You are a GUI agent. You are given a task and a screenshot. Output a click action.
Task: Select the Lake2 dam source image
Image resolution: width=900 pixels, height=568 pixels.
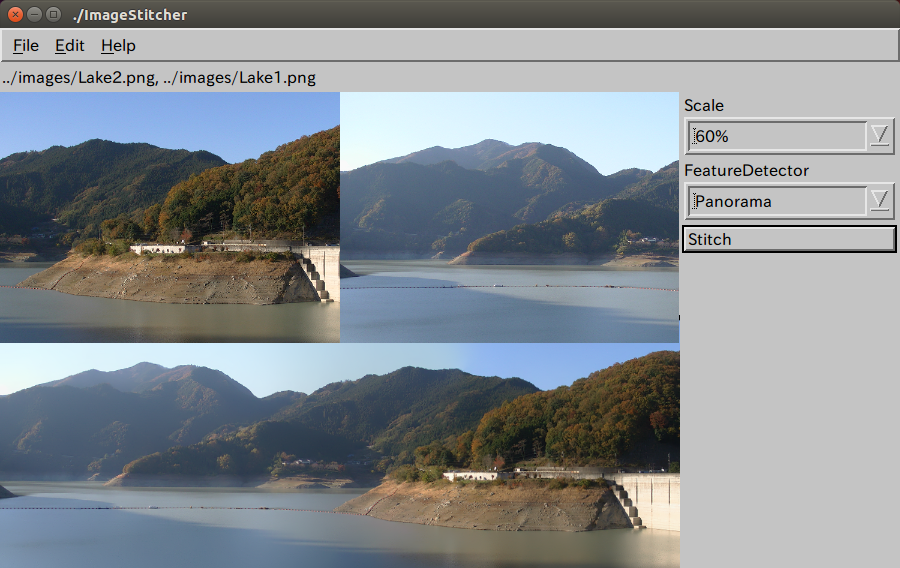tap(170, 217)
